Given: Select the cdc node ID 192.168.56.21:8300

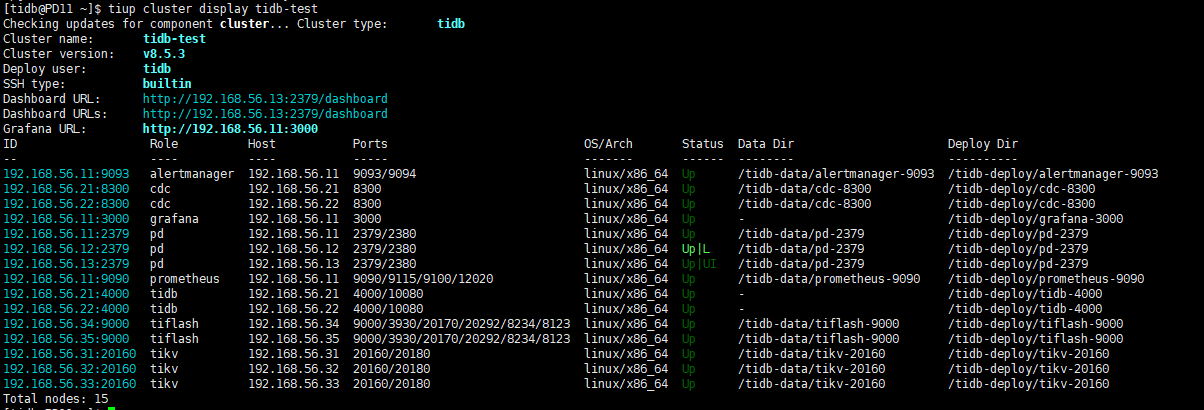Looking at the screenshot, I should pyautogui.click(x=66, y=189).
